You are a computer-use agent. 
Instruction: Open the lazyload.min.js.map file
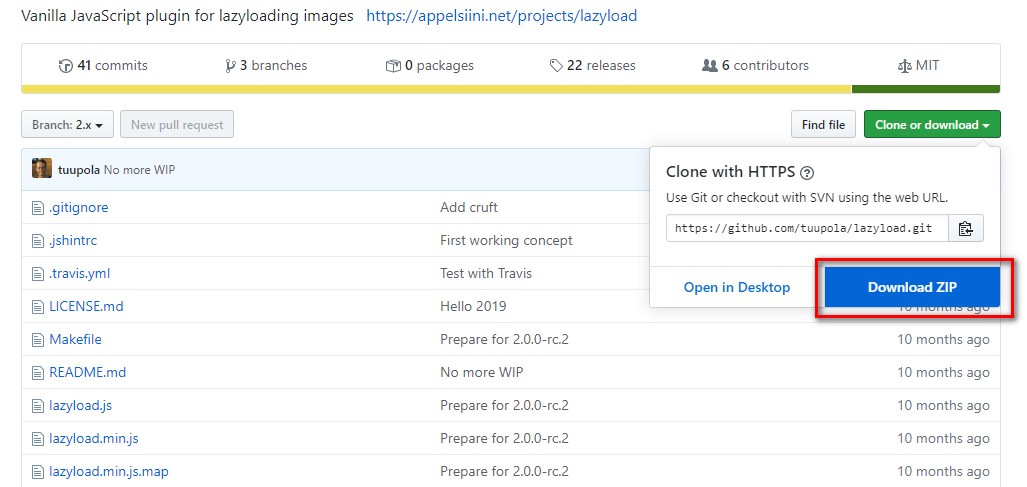coord(109,471)
